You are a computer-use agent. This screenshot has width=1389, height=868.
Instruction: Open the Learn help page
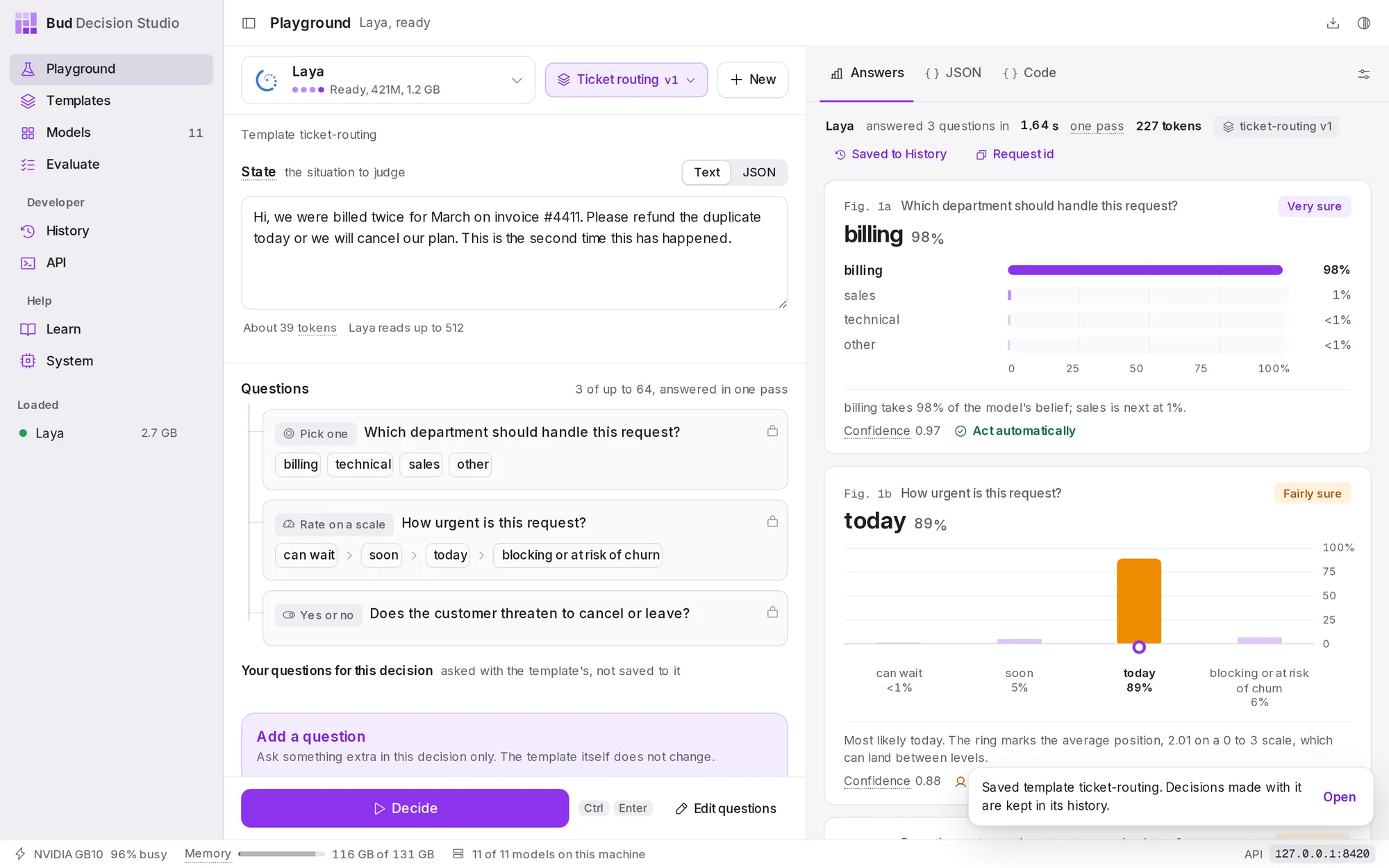111,330
